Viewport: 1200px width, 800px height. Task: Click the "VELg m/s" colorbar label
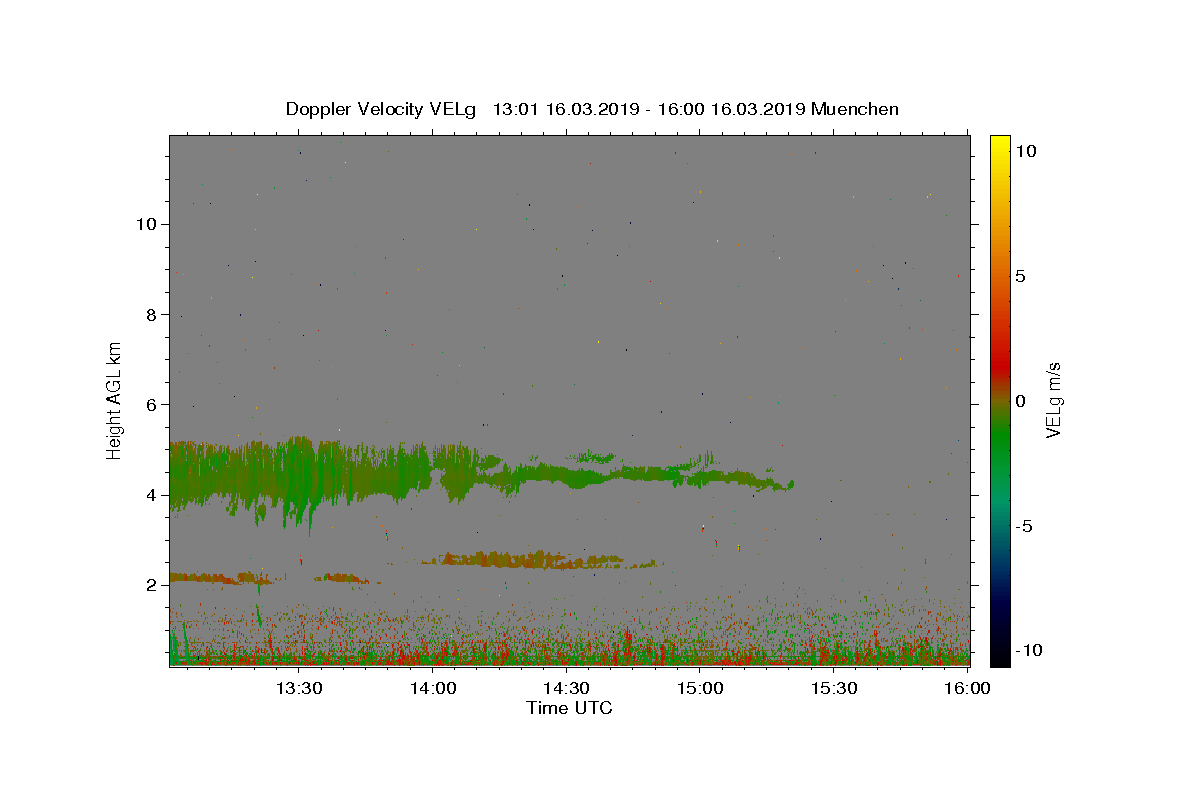[x=1053, y=399]
